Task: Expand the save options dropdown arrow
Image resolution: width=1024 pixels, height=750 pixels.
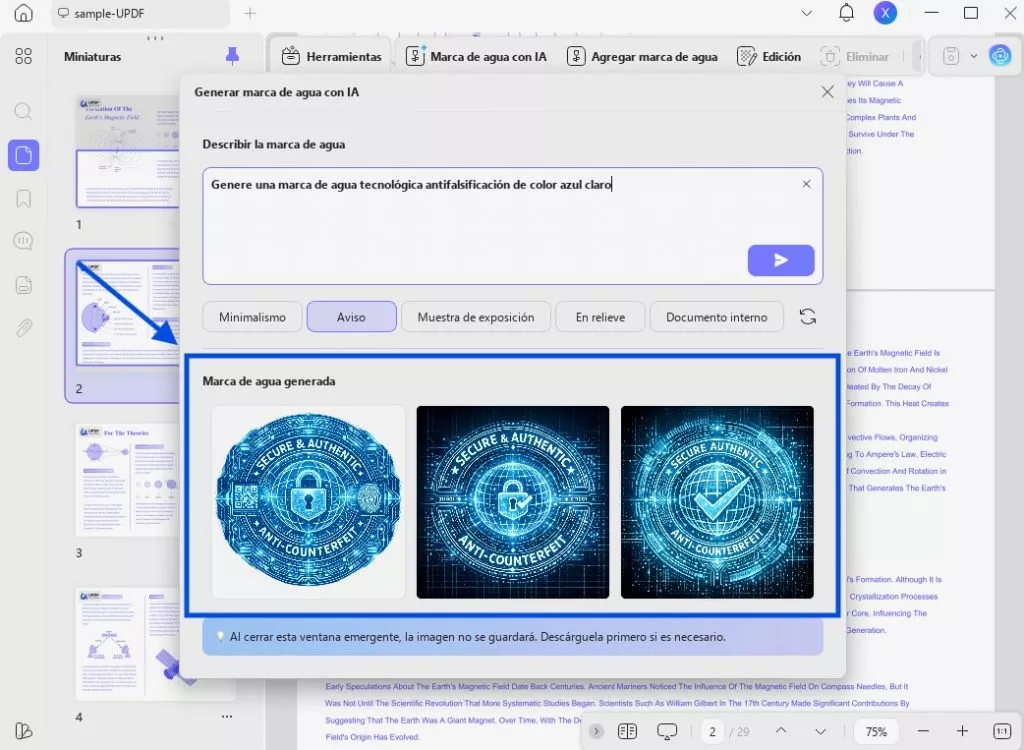Action: tap(974, 56)
